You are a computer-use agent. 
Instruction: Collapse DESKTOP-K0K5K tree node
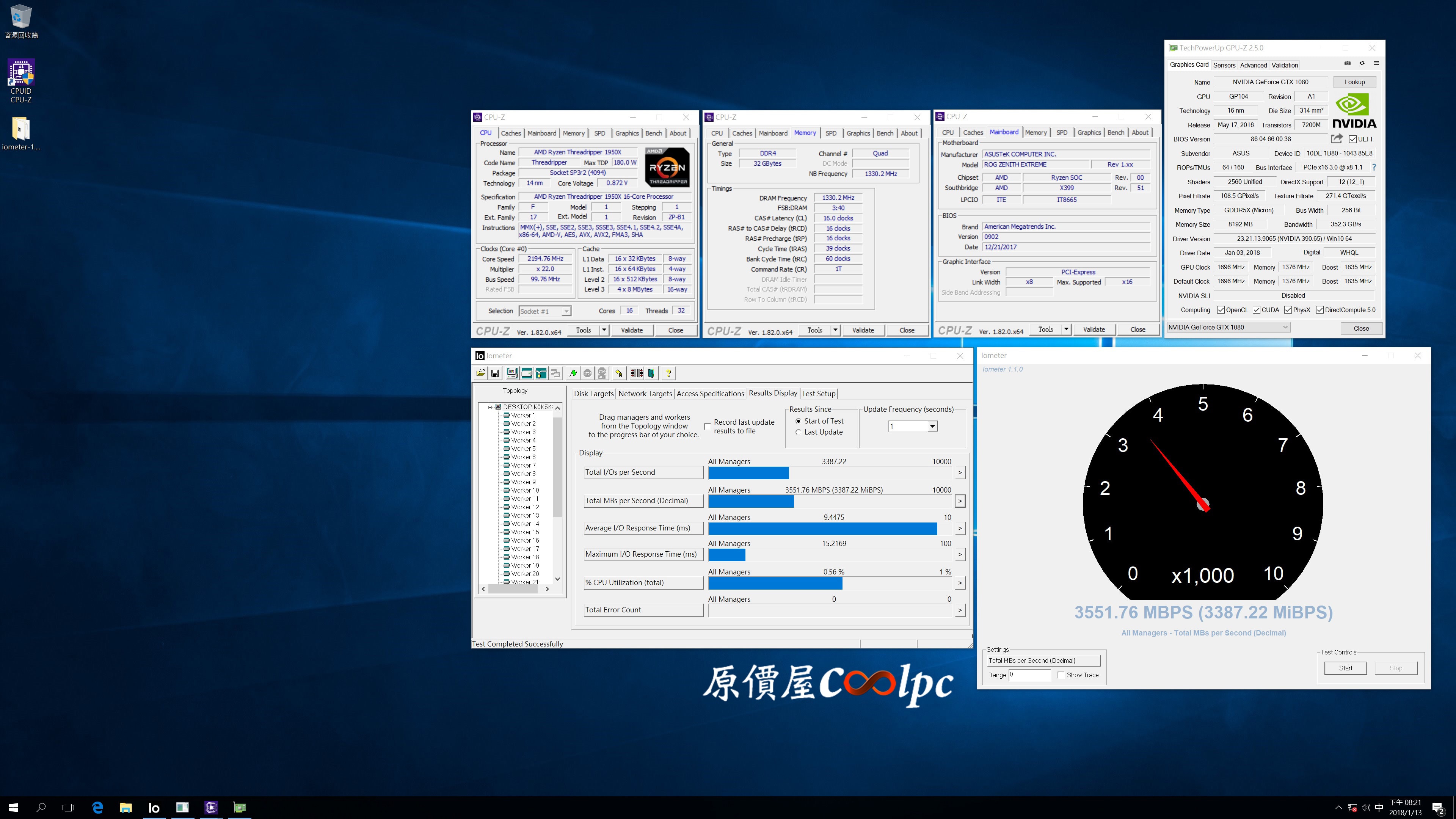[490, 407]
